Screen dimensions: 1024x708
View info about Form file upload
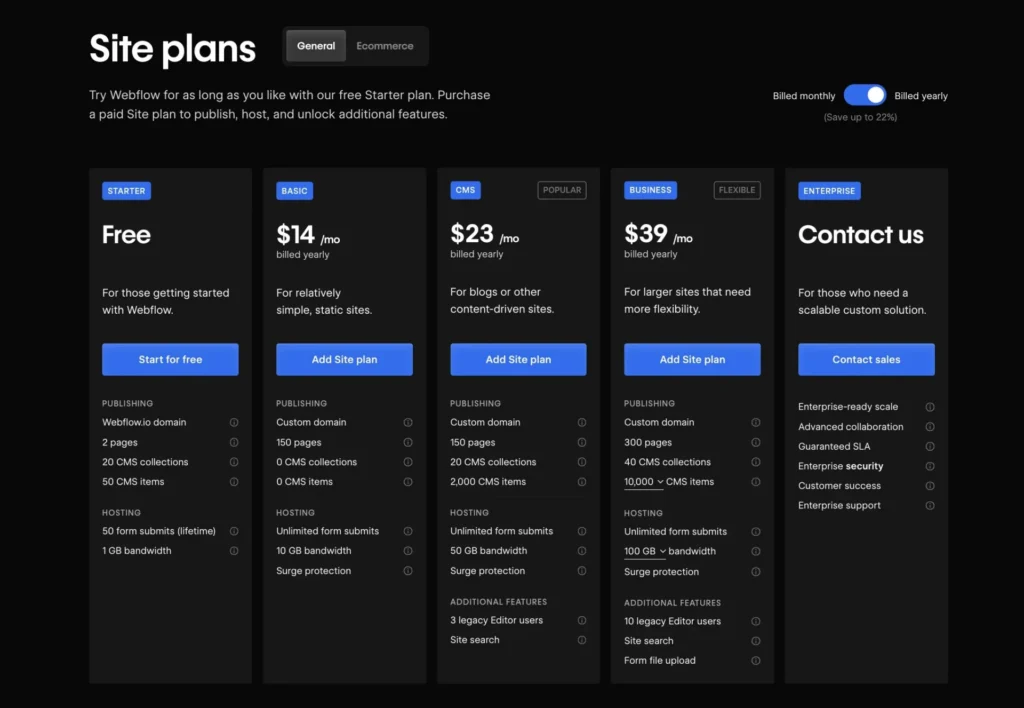tap(757, 660)
